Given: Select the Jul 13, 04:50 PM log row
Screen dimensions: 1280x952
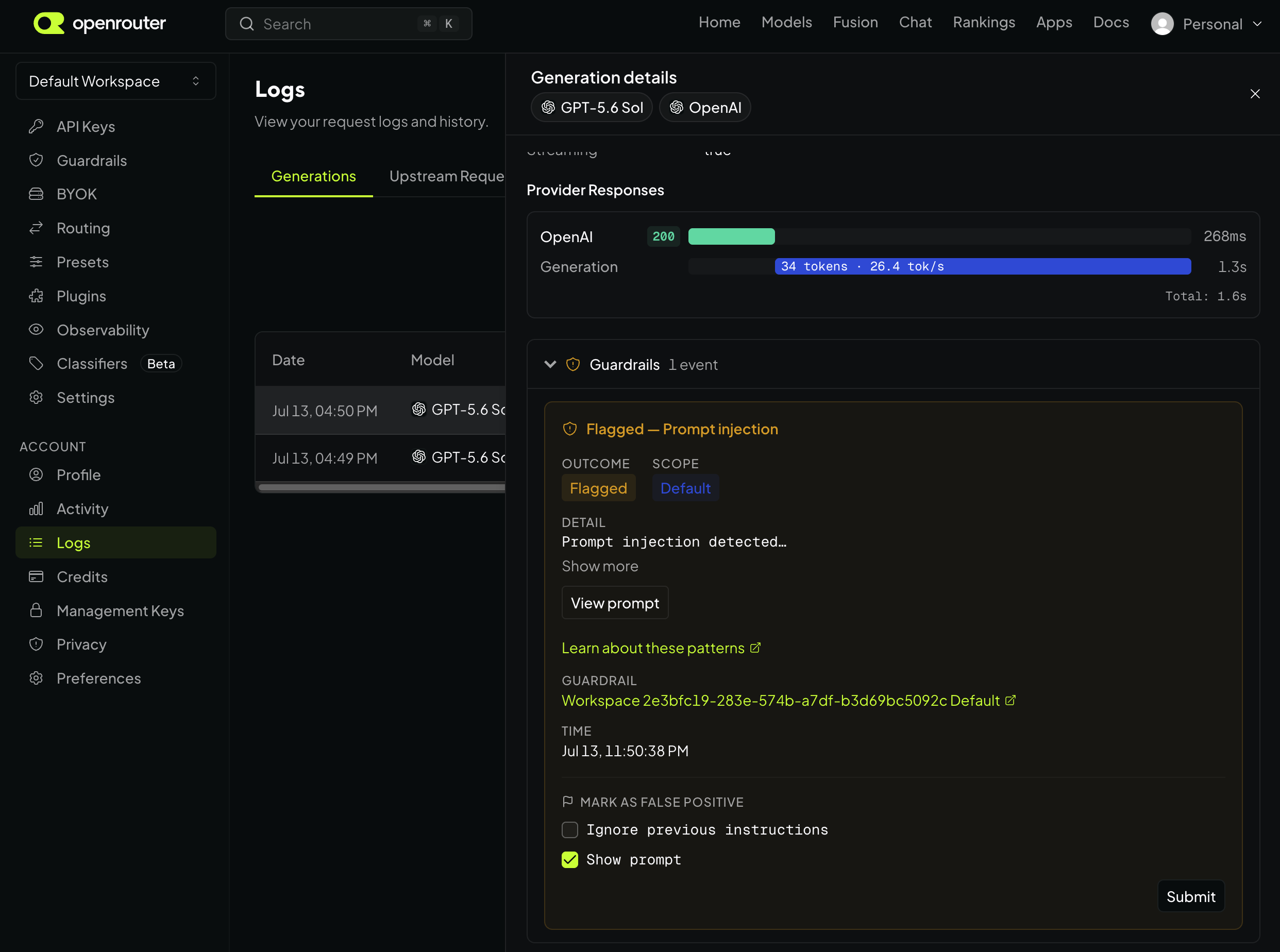Looking at the screenshot, I should tap(380, 410).
